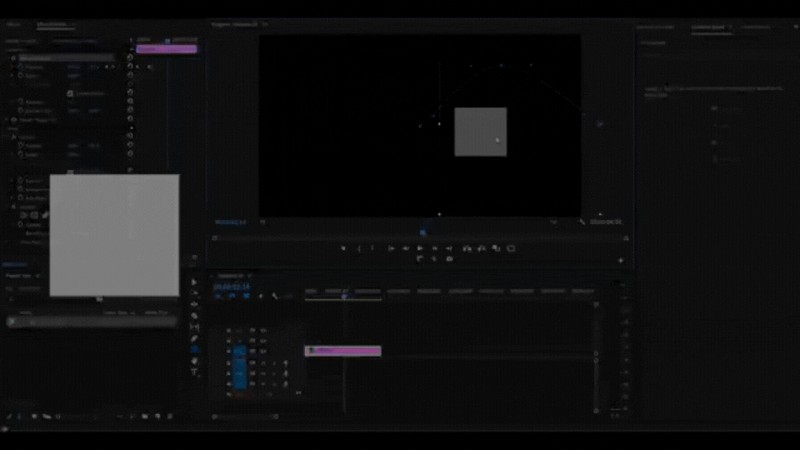Select the highlighted Rectangle tool

point(194,349)
